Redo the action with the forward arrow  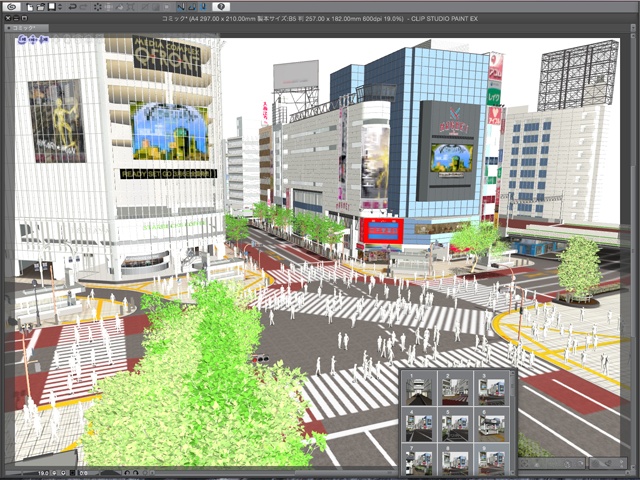pyautogui.click(x=84, y=7)
